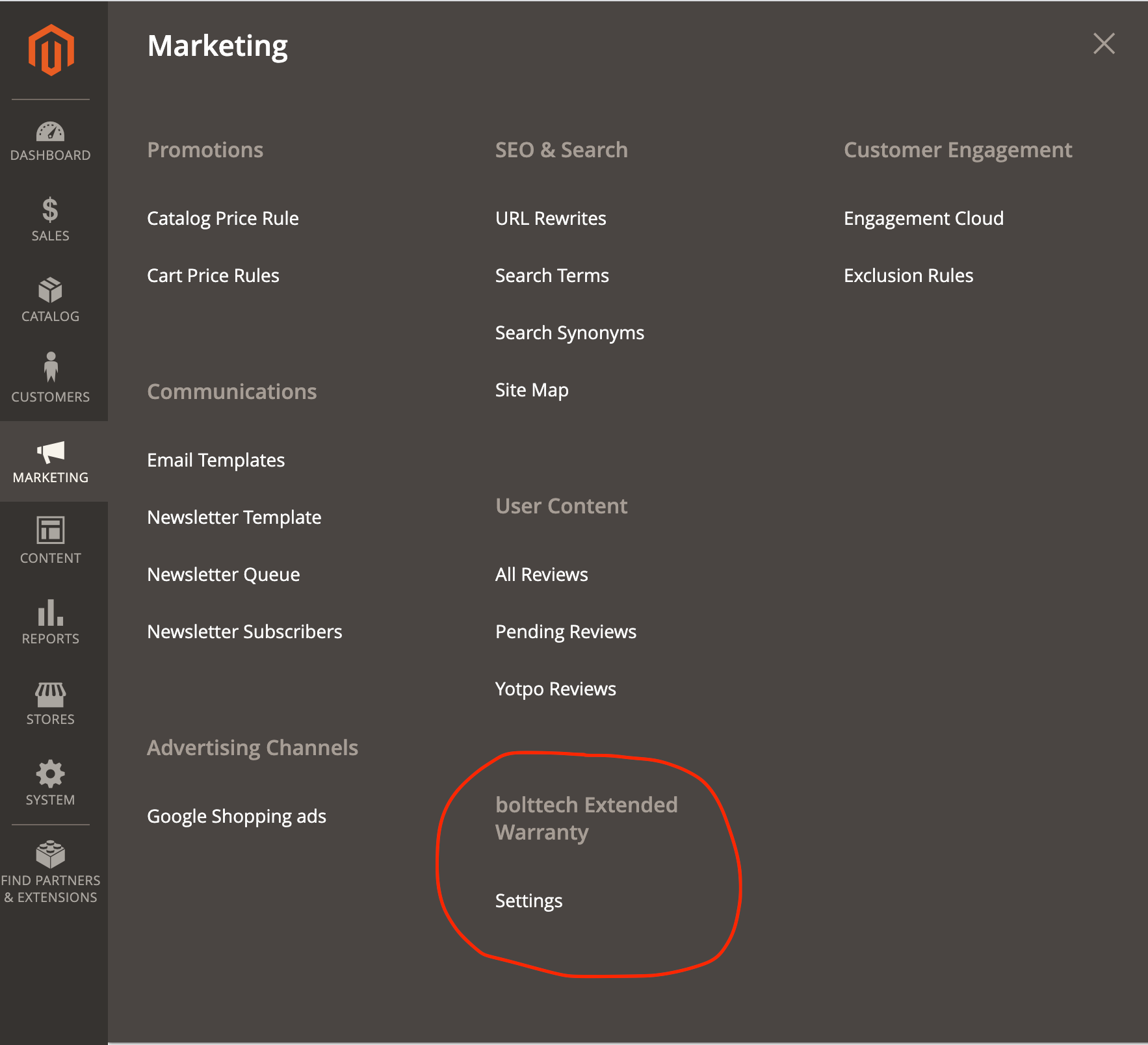Go to URL Rewrites
This screenshot has height=1045, width=1148.
tap(551, 218)
